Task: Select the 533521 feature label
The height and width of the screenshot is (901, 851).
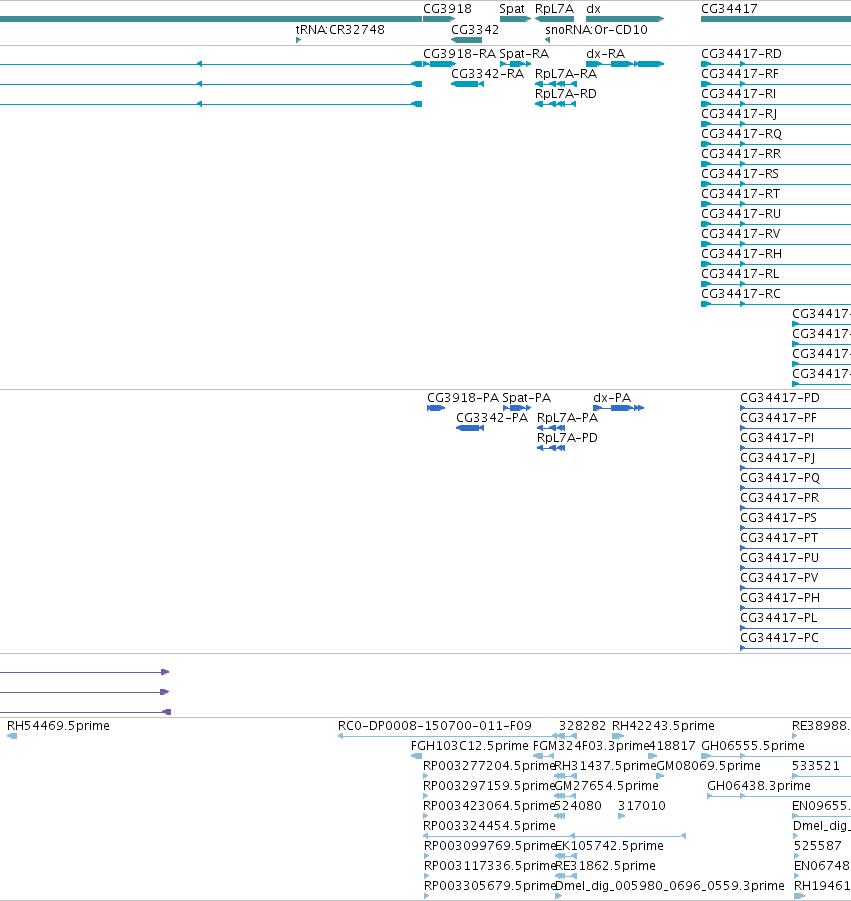Action: (x=815, y=766)
